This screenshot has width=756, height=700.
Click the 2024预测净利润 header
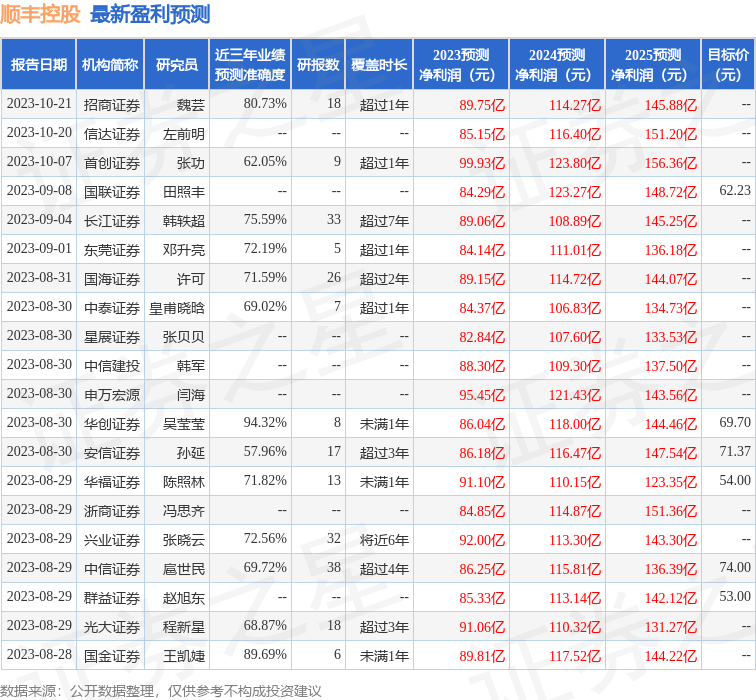click(x=557, y=65)
